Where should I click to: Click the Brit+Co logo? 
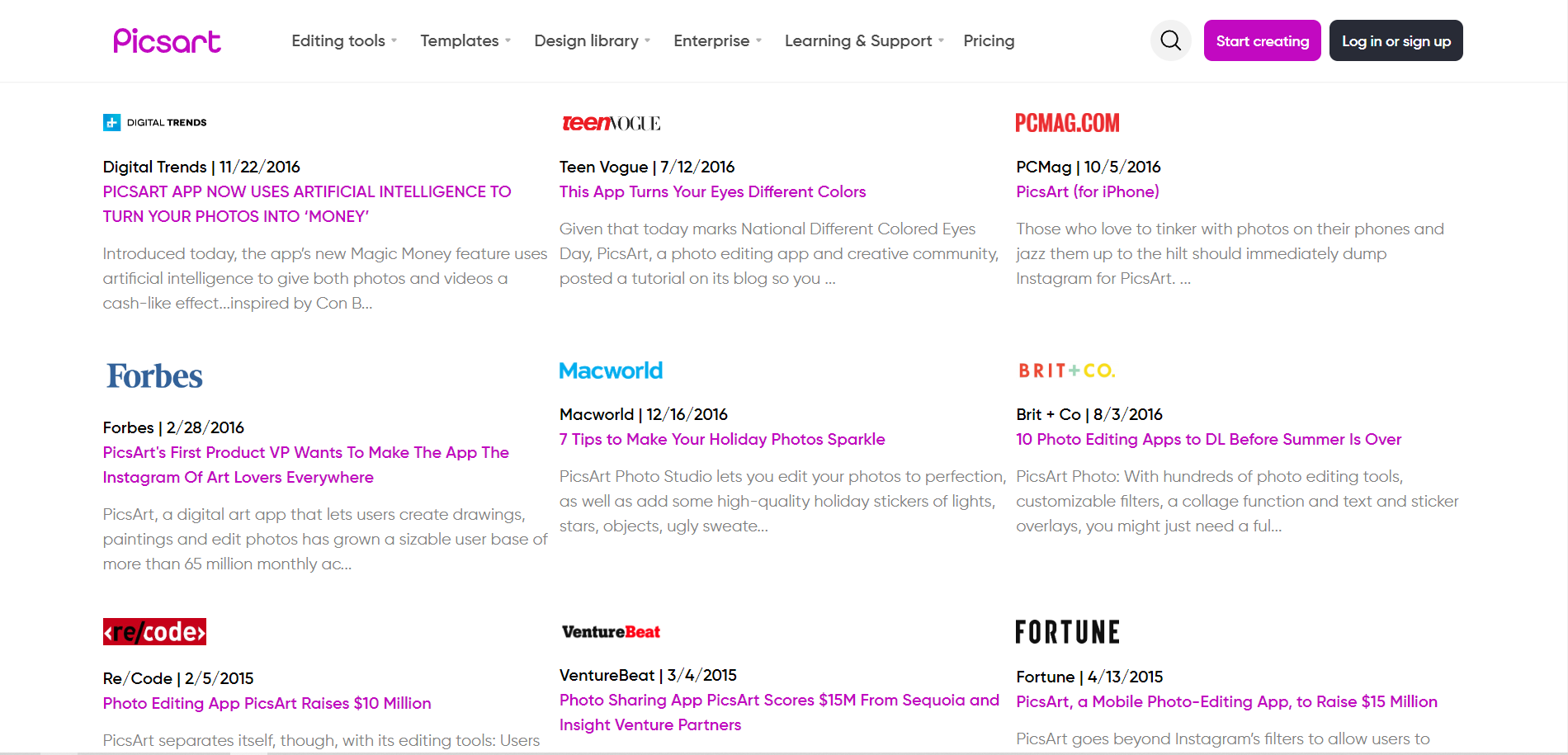pyautogui.click(x=1066, y=371)
